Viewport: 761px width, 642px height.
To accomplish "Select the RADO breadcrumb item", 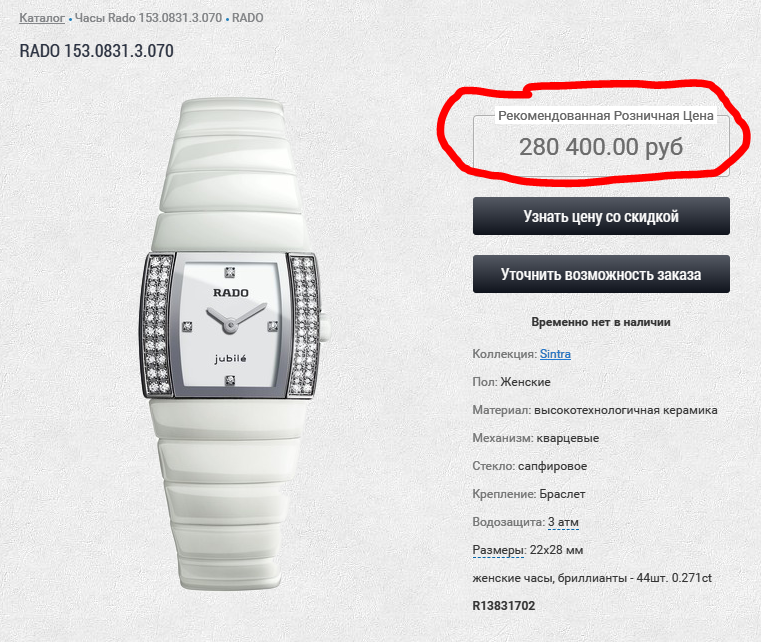I will pyautogui.click(x=248, y=18).
